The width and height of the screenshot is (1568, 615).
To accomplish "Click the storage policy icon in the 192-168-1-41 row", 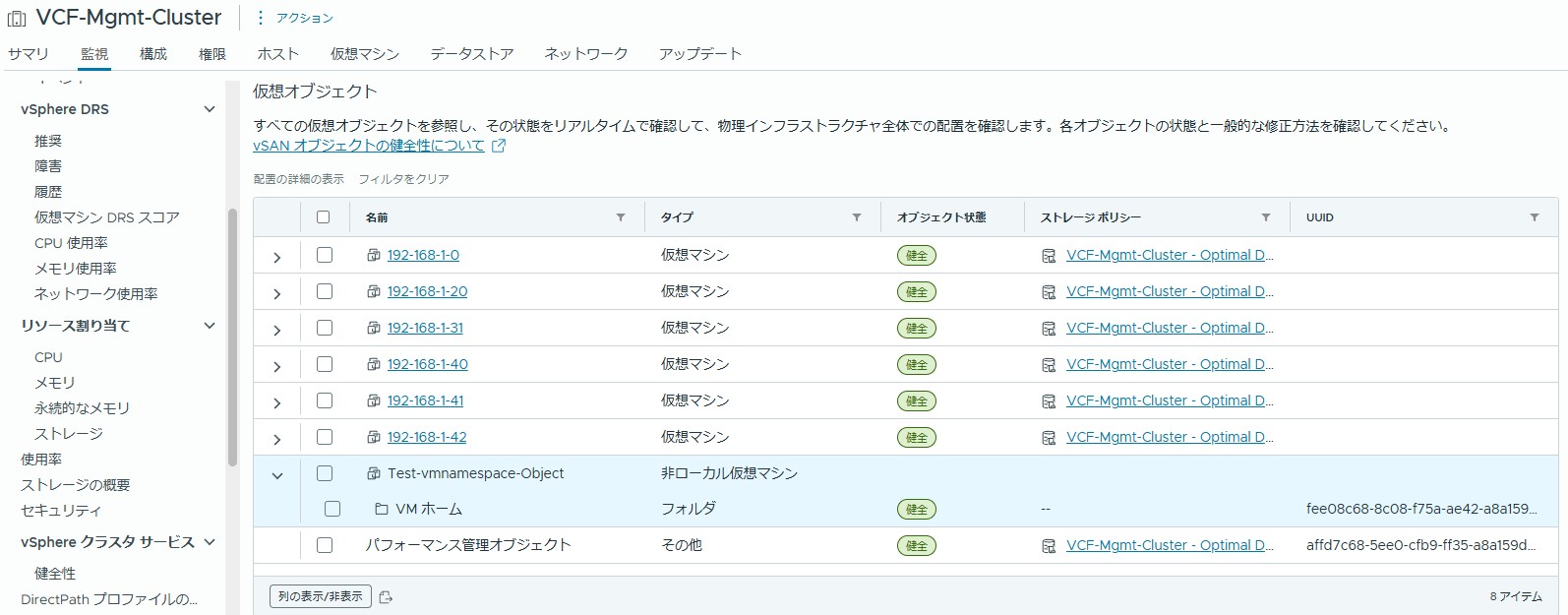I will click(1049, 401).
